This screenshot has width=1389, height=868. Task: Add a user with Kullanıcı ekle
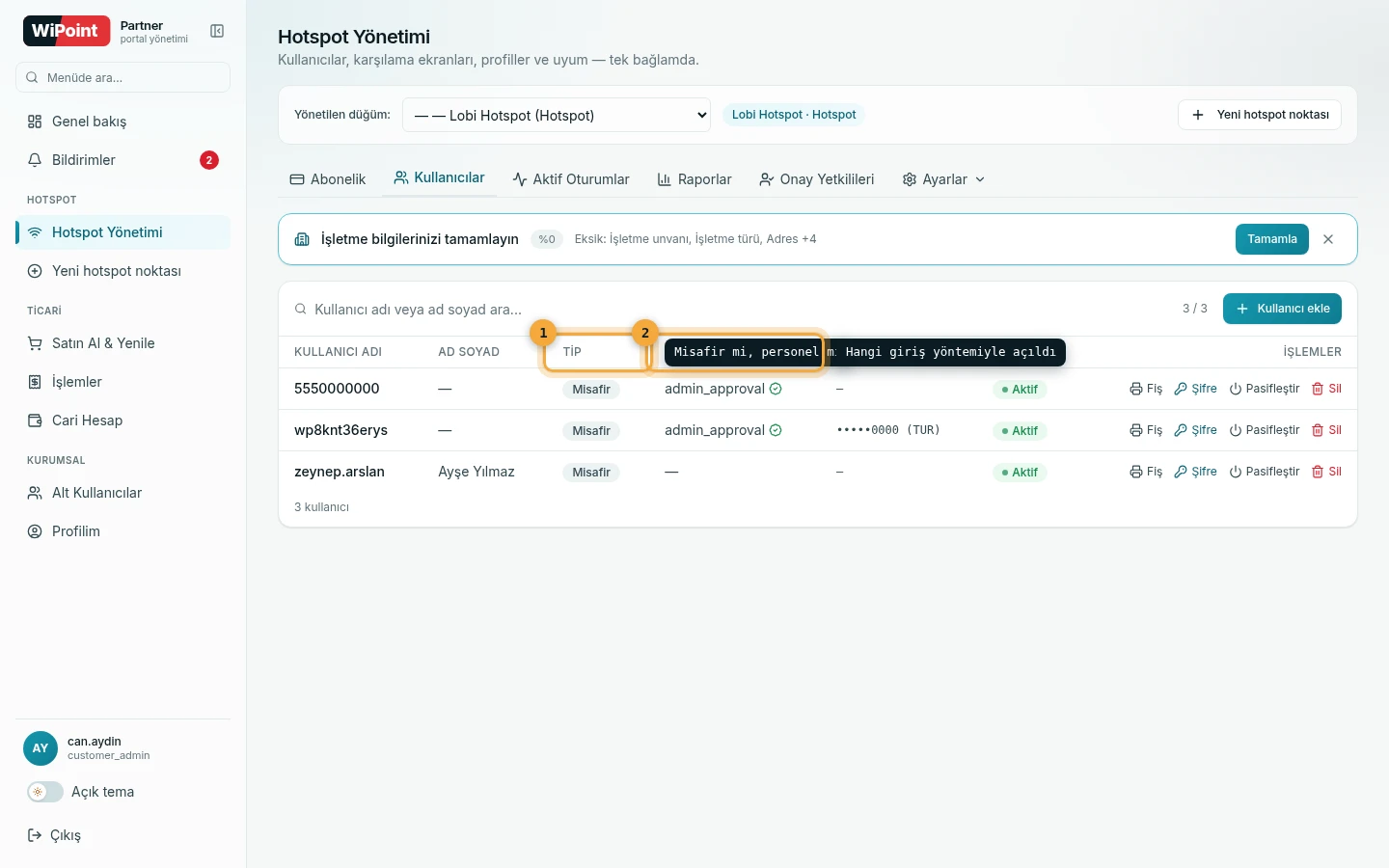[1282, 309]
